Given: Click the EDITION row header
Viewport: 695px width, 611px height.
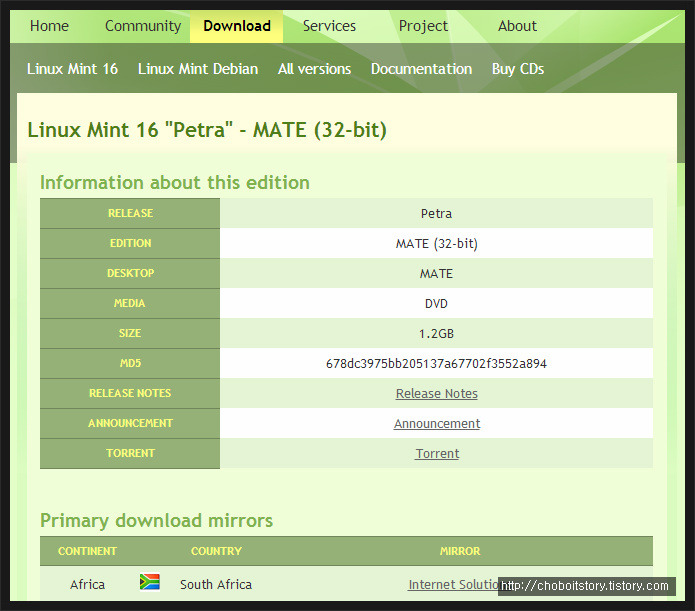Looking at the screenshot, I should 130,243.
